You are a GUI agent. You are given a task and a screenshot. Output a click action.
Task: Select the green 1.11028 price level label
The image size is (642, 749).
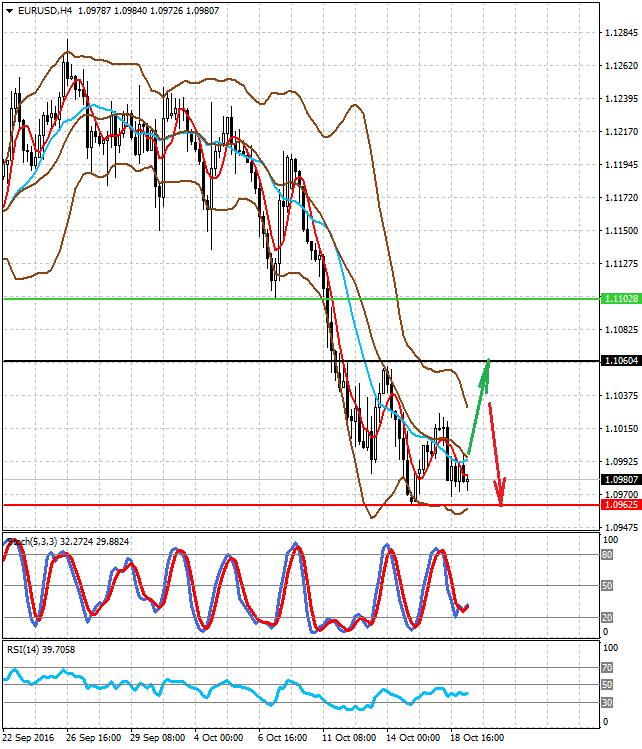pos(621,299)
